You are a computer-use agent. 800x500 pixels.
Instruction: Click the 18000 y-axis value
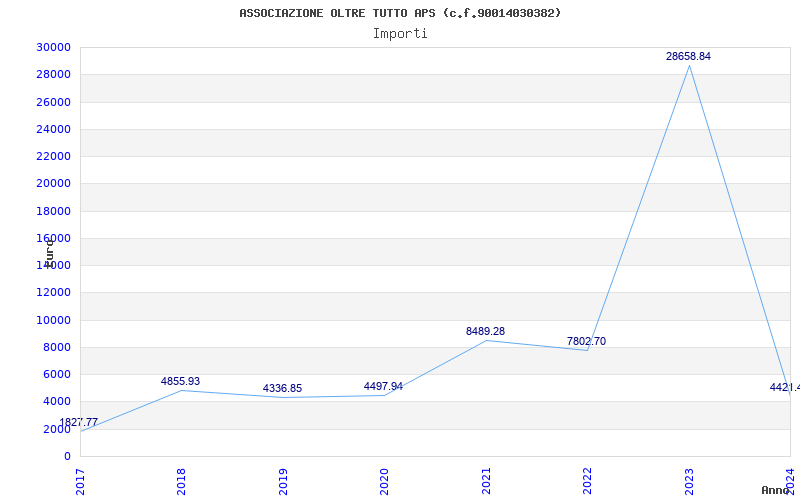(x=54, y=211)
